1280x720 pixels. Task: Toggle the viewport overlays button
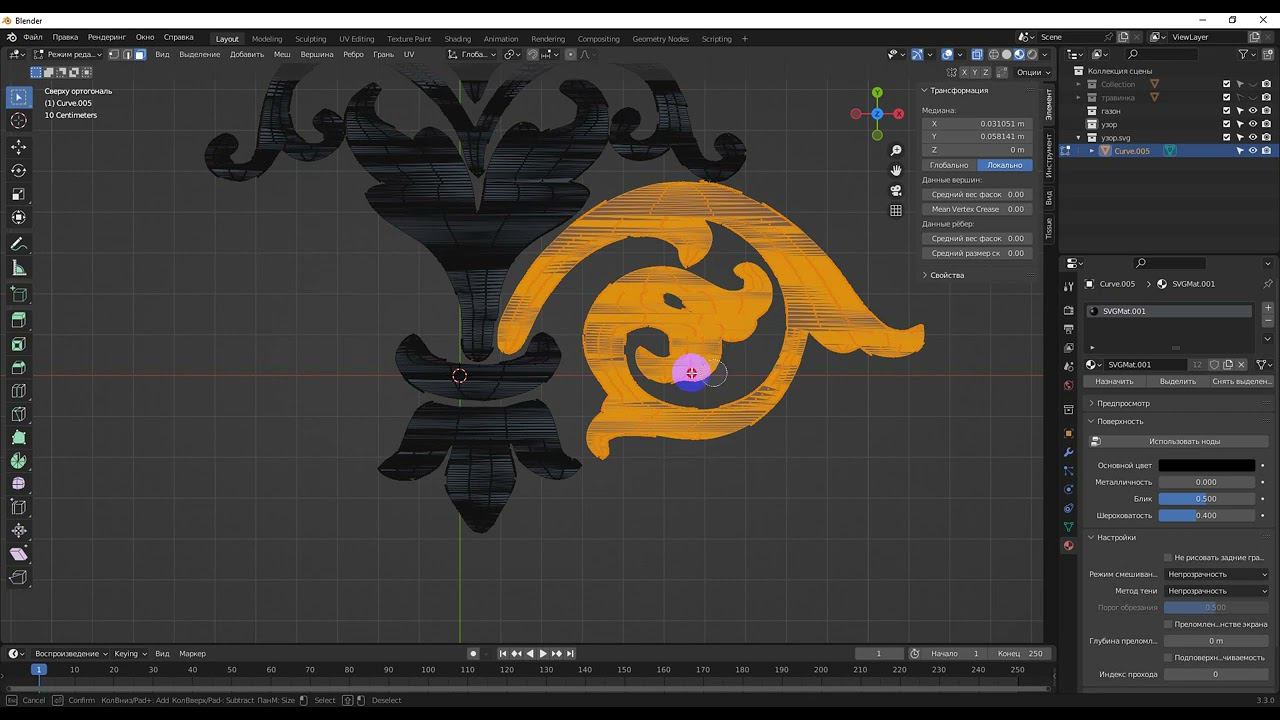[x=947, y=54]
